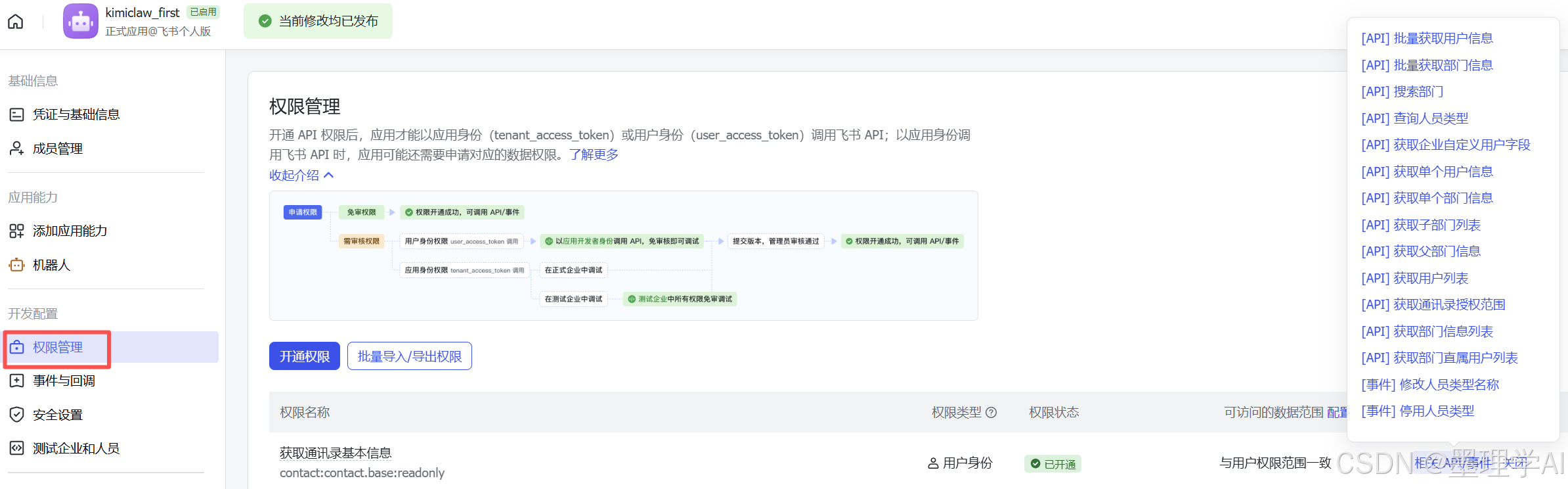Click the 权限名称 column header
The width and height of the screenshot is (1568, 489).
point(305,412)
